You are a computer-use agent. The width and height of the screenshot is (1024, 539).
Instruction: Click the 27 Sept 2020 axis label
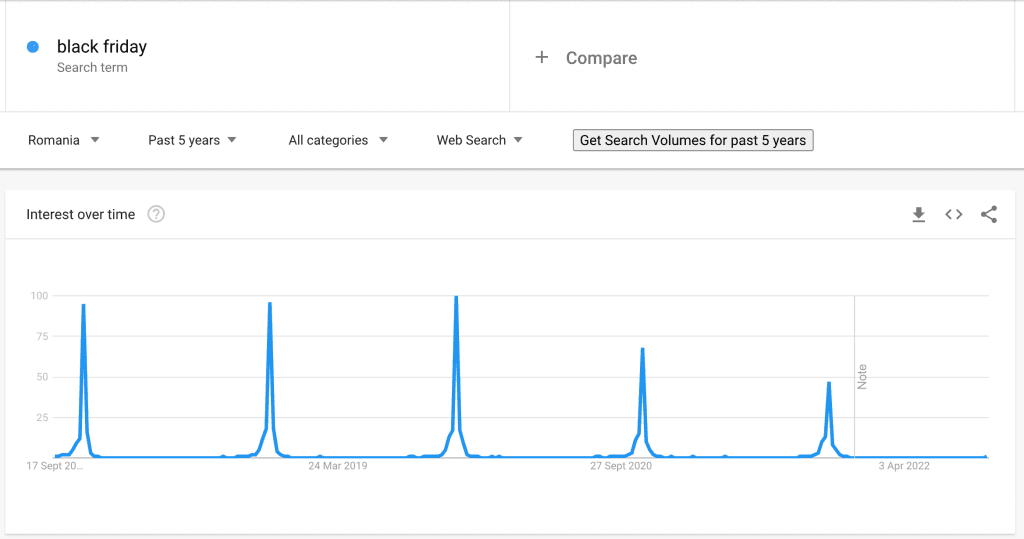(621, 466)
